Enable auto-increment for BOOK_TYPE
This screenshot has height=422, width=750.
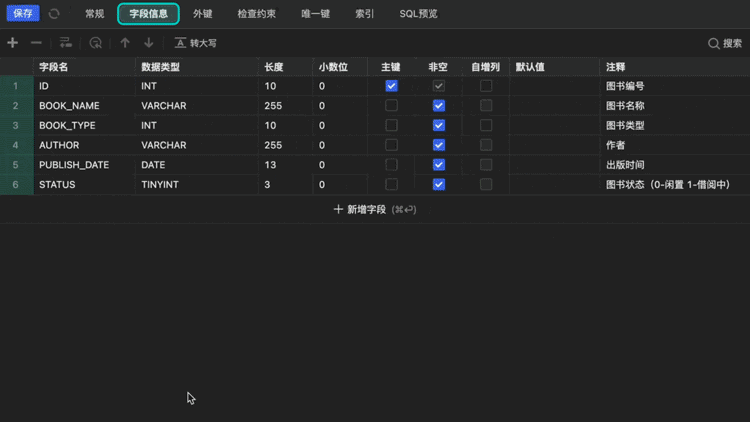click(486, 125)
